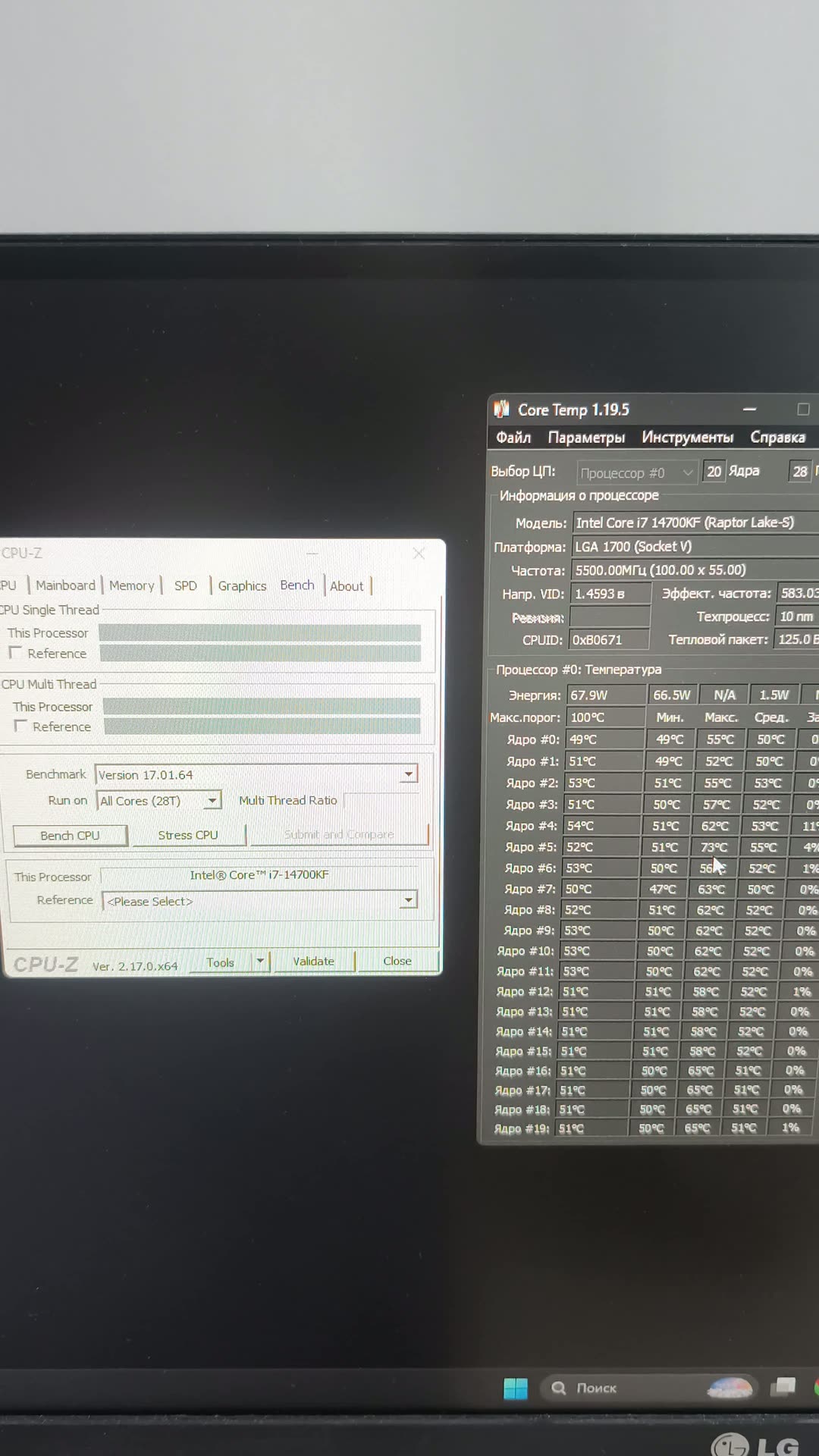
Task: Switch to the Graphics tab
Action: coord(242,585)
